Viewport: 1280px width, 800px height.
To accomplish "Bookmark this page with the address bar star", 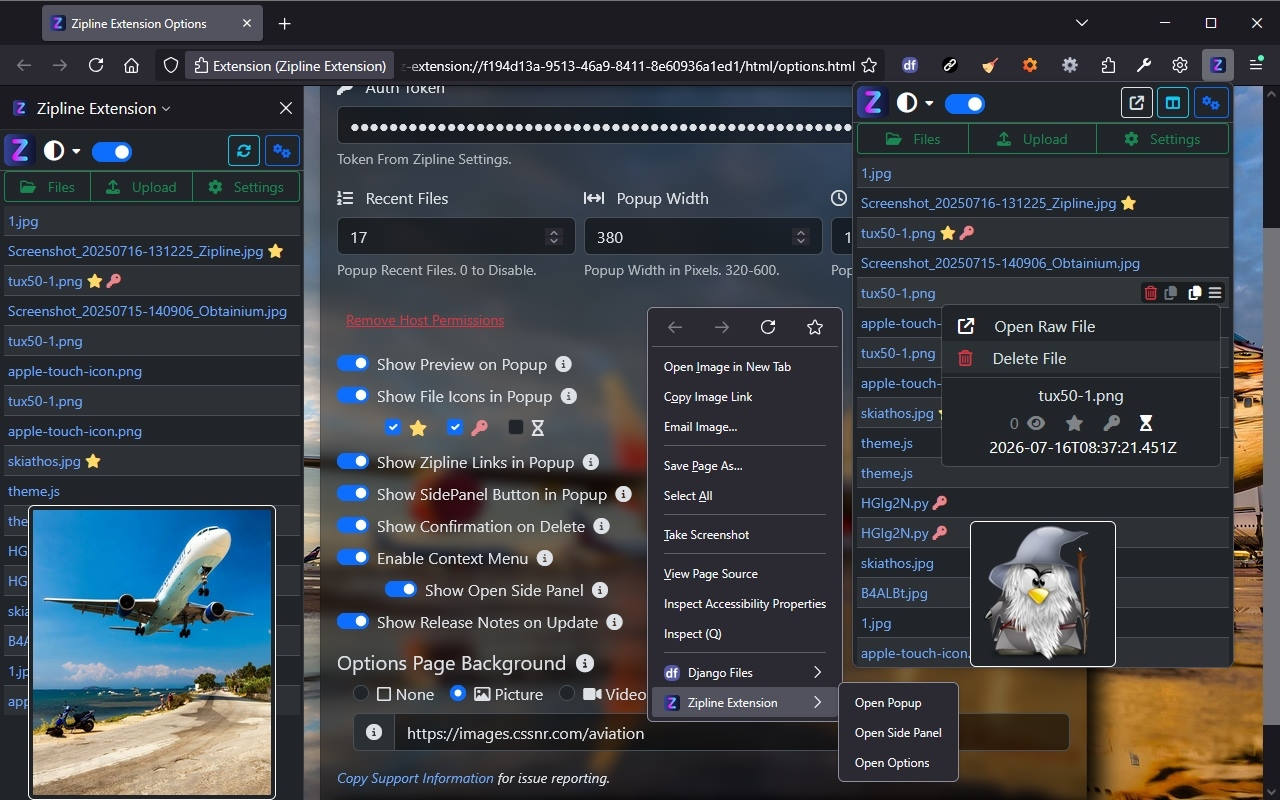I will pyautogui.click(x=869, y=66).
